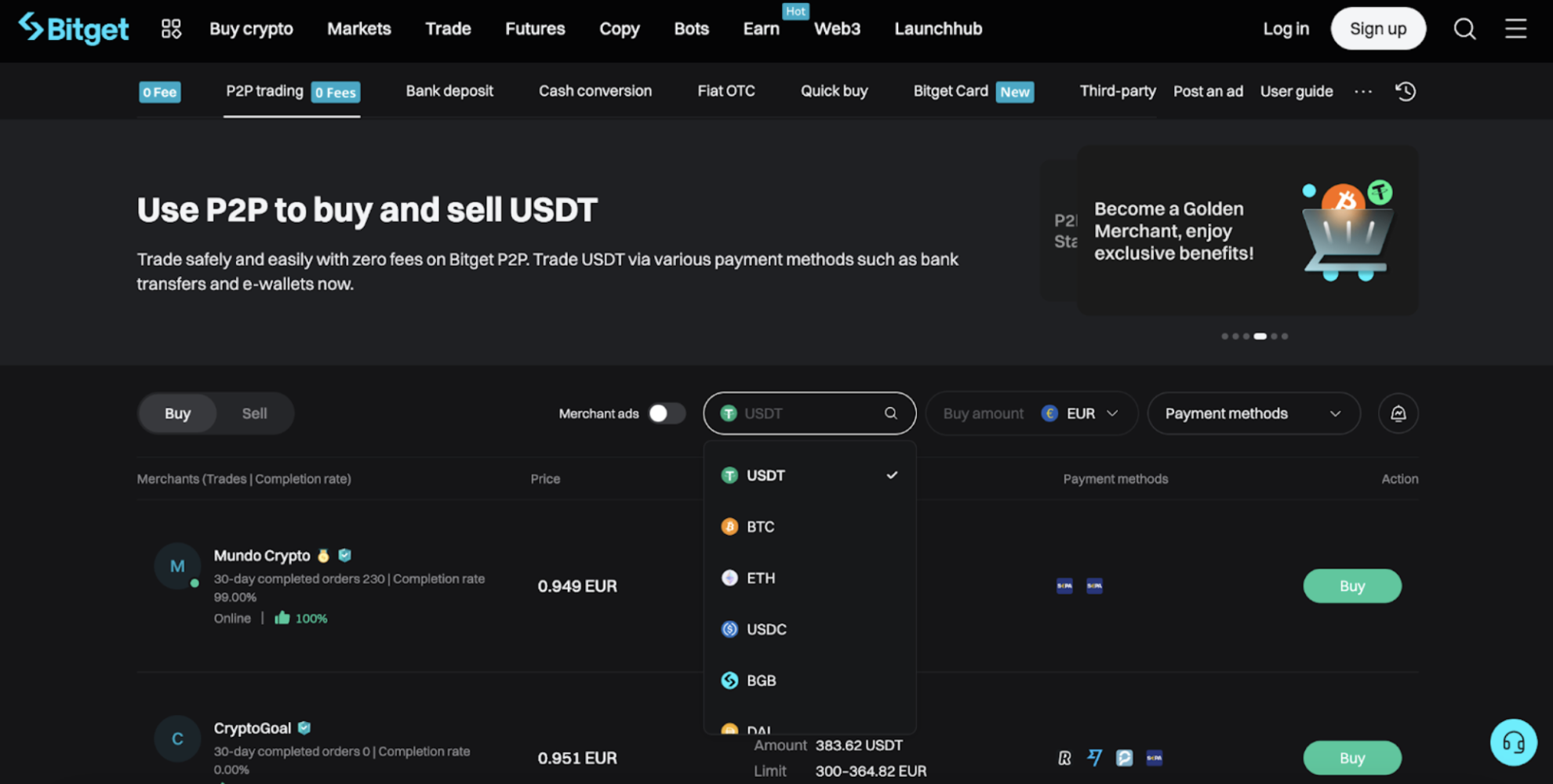Open Mundo Crypto merchant profile name

coord(262,556)
